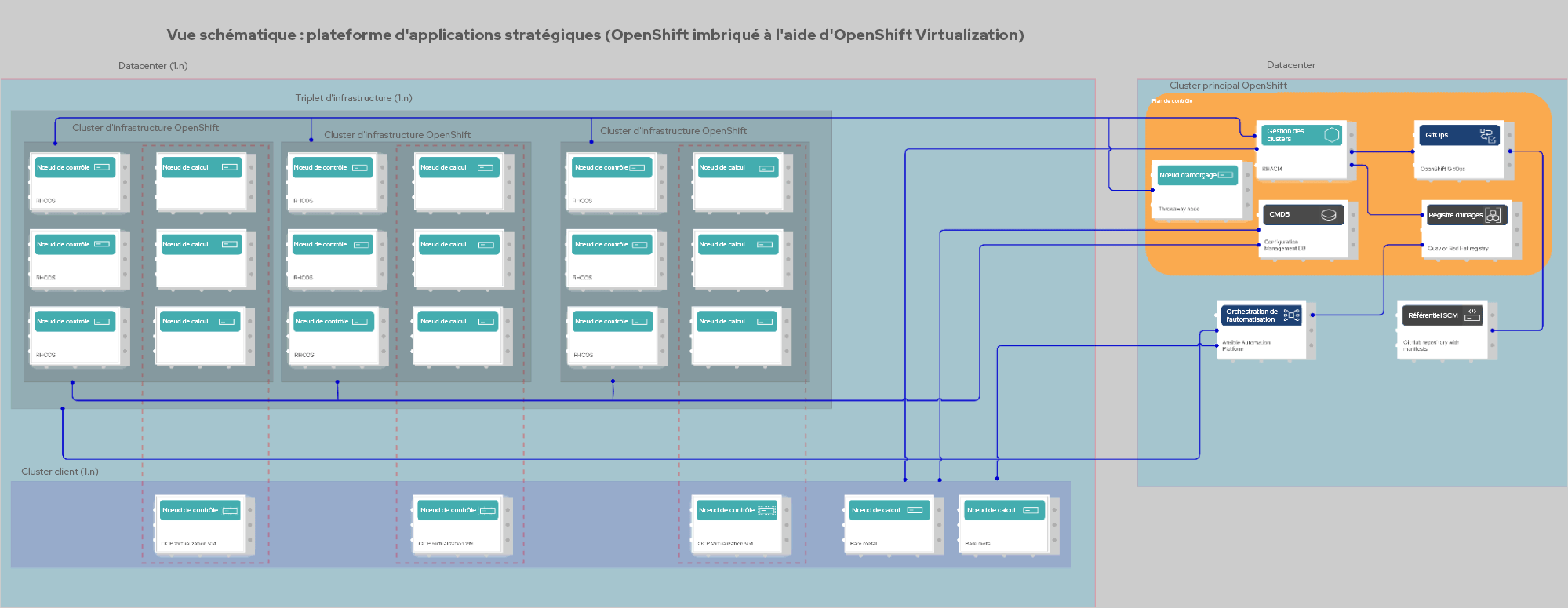Select the 'GitOps' header label
Viewport: 1568px width, 609px height.
(1437, 135)
